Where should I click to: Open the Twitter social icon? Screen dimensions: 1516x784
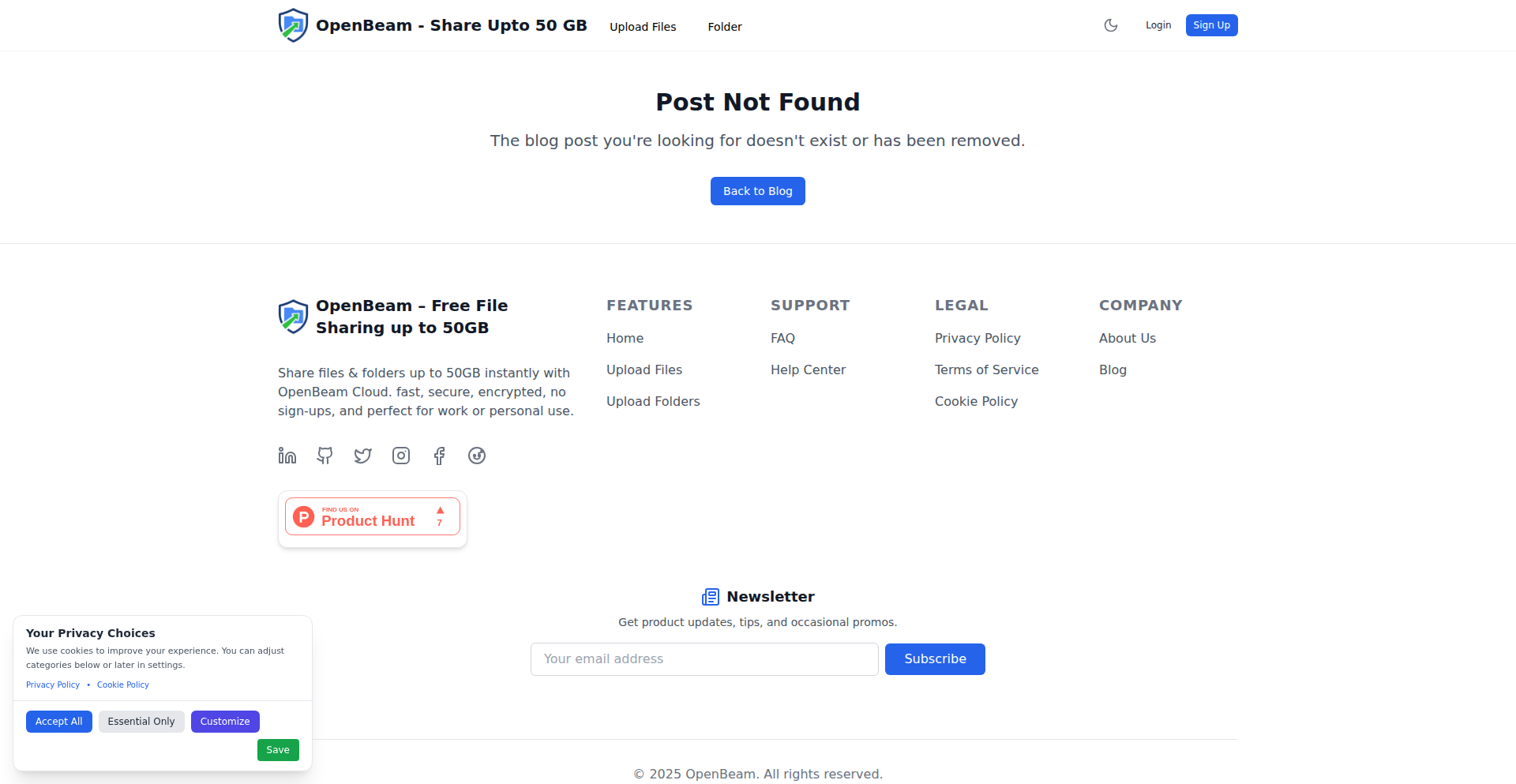coord(363,456)
